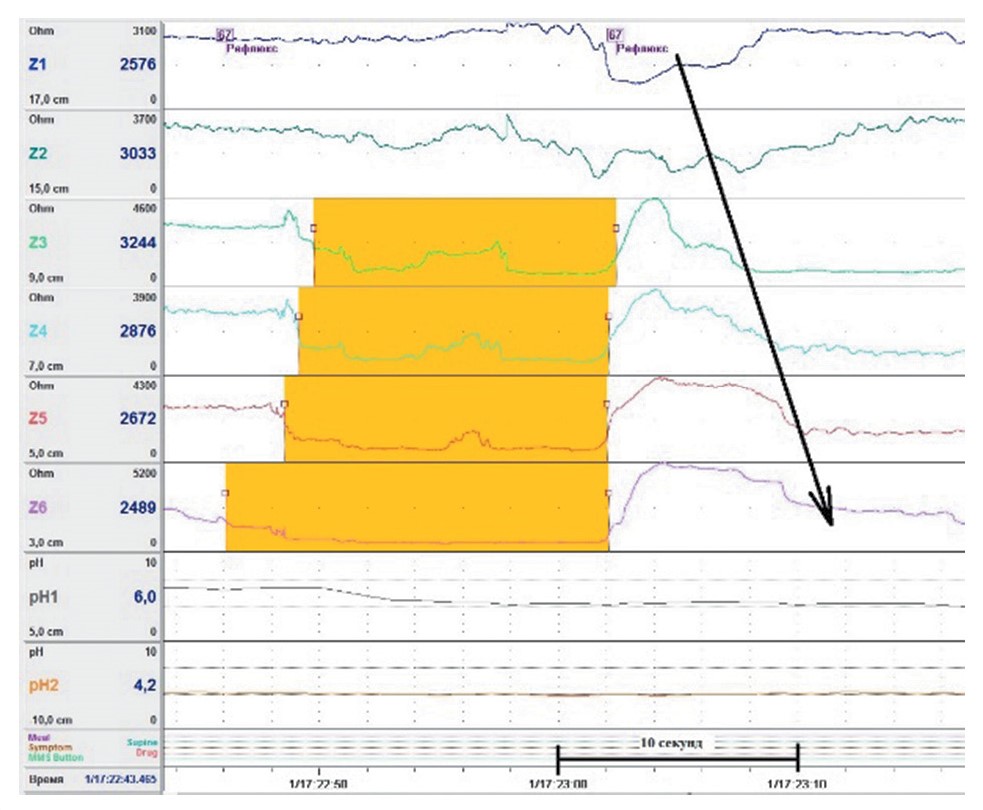Select the Z2 channel label
The height and width of the screenshot is (810, 983).
[x=39, y=153]
